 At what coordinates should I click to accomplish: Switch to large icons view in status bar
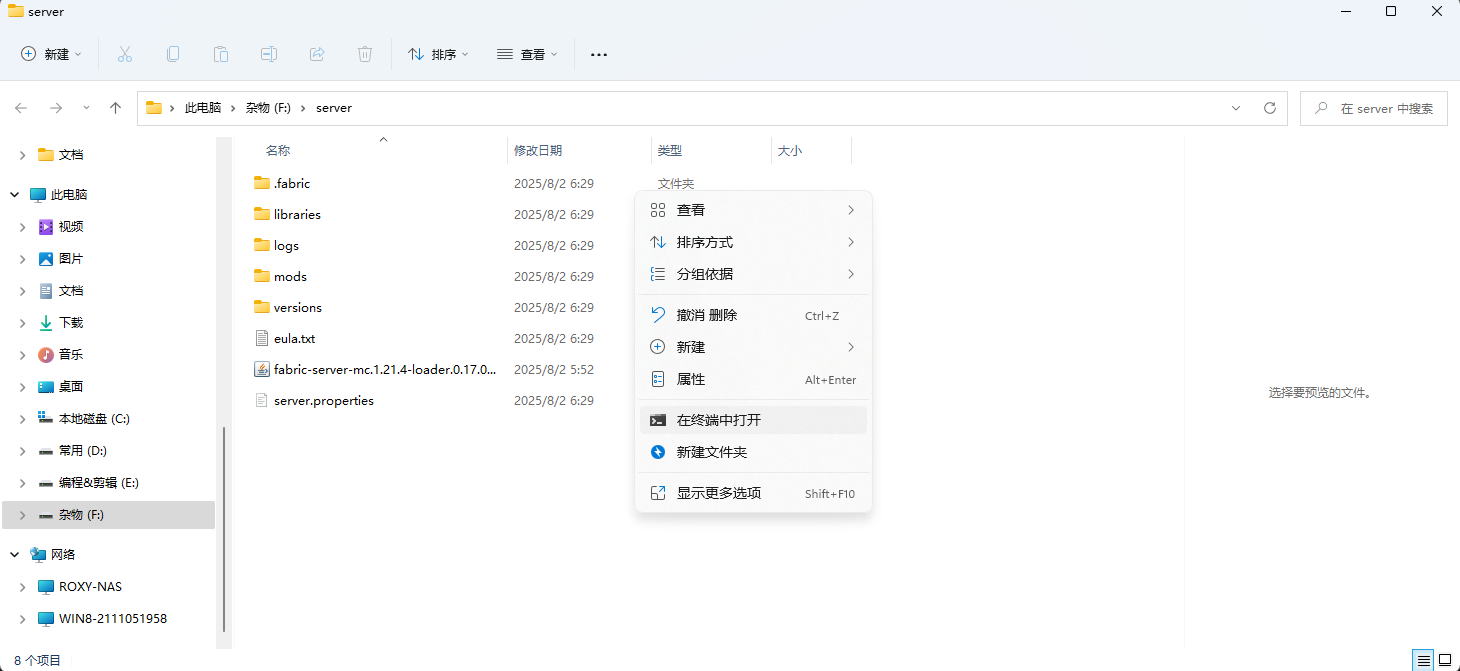(x=1445, y=660)
